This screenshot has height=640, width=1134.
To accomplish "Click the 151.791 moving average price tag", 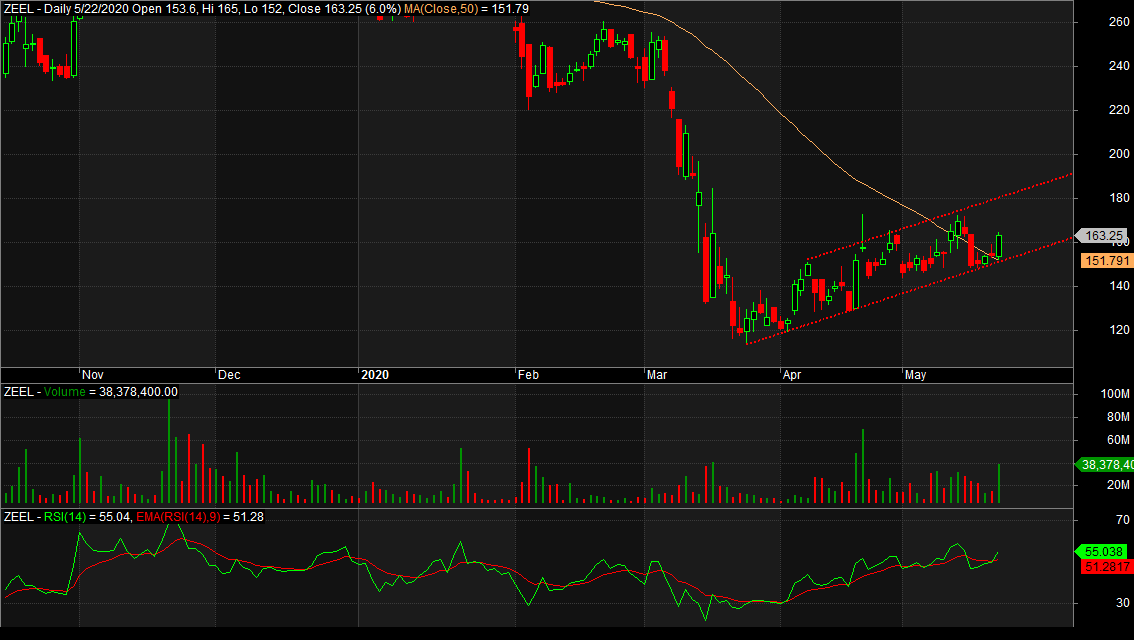I will click(1107, 260).
